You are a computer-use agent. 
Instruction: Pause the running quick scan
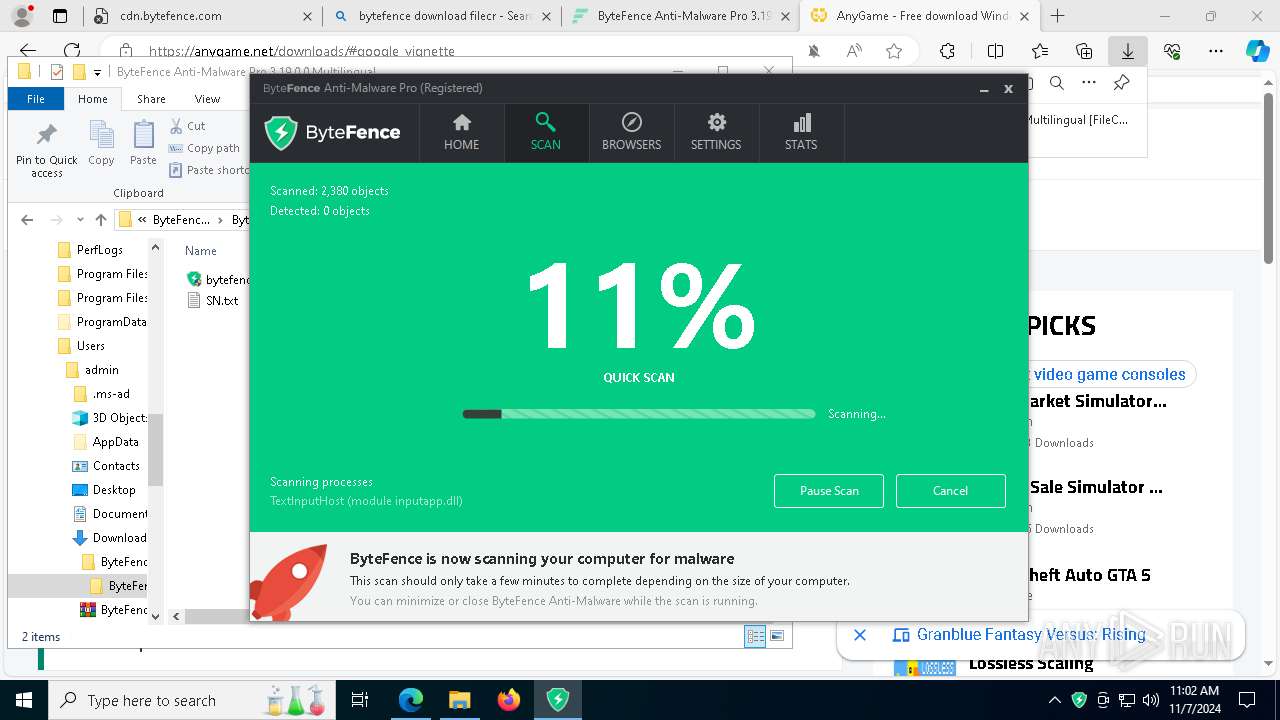[829, 491]
